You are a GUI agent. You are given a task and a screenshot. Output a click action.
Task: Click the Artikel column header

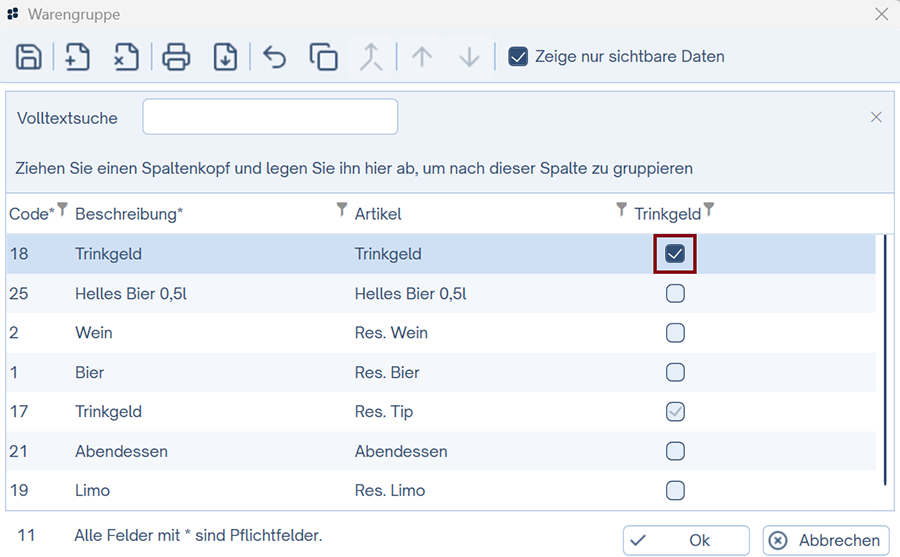tap(378, 214)
